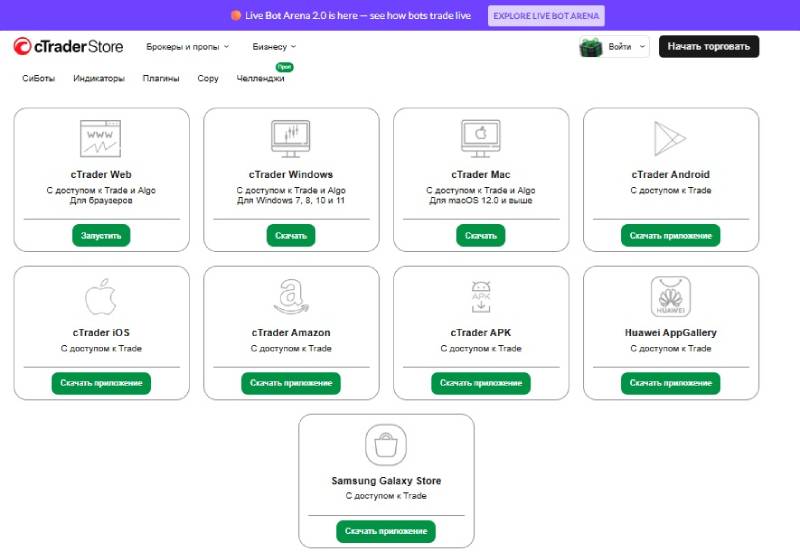The image size is (800, 552).
Task: Click the cTrader Web title
Action: point(101,174)
